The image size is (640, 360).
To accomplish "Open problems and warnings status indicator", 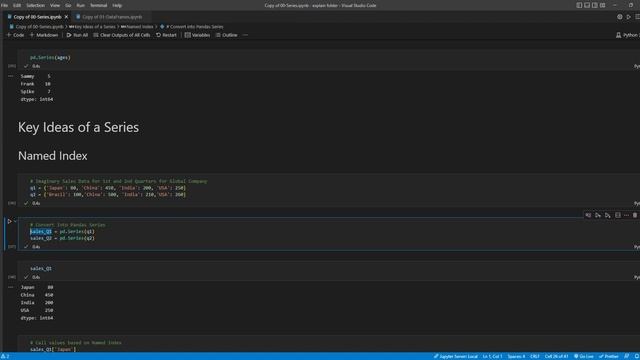I will 5,356.
